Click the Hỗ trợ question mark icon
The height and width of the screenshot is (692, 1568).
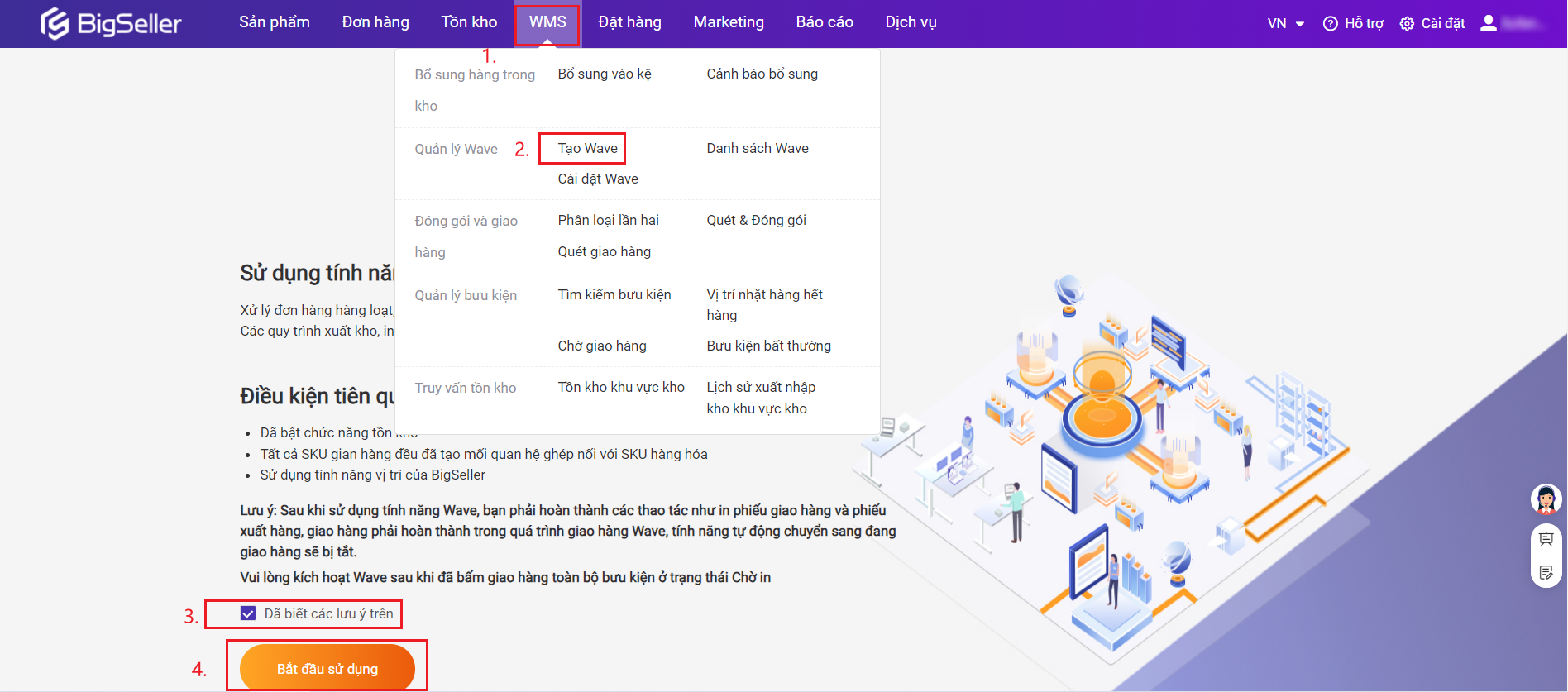1330,23
